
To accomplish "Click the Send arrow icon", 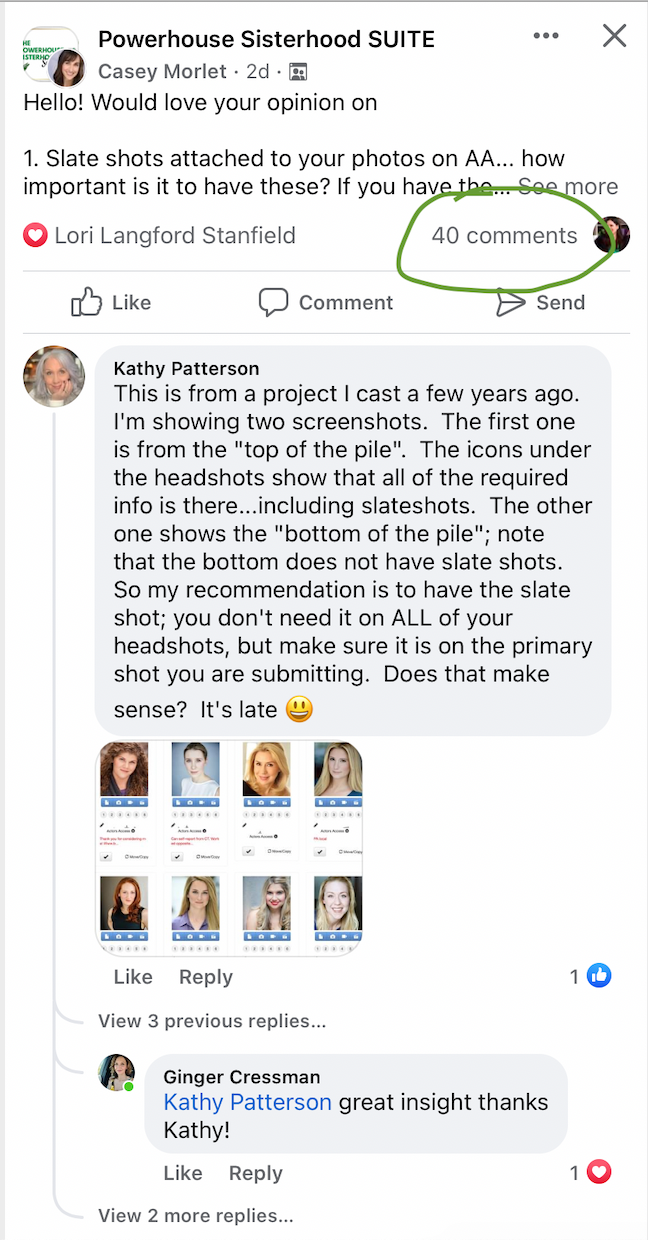I will [511, 302].
